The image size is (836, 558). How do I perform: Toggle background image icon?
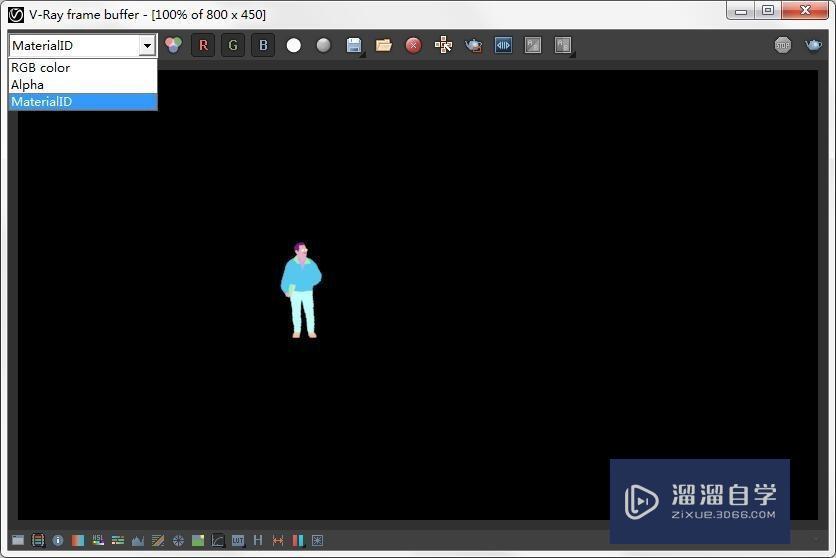click(198, 540)
